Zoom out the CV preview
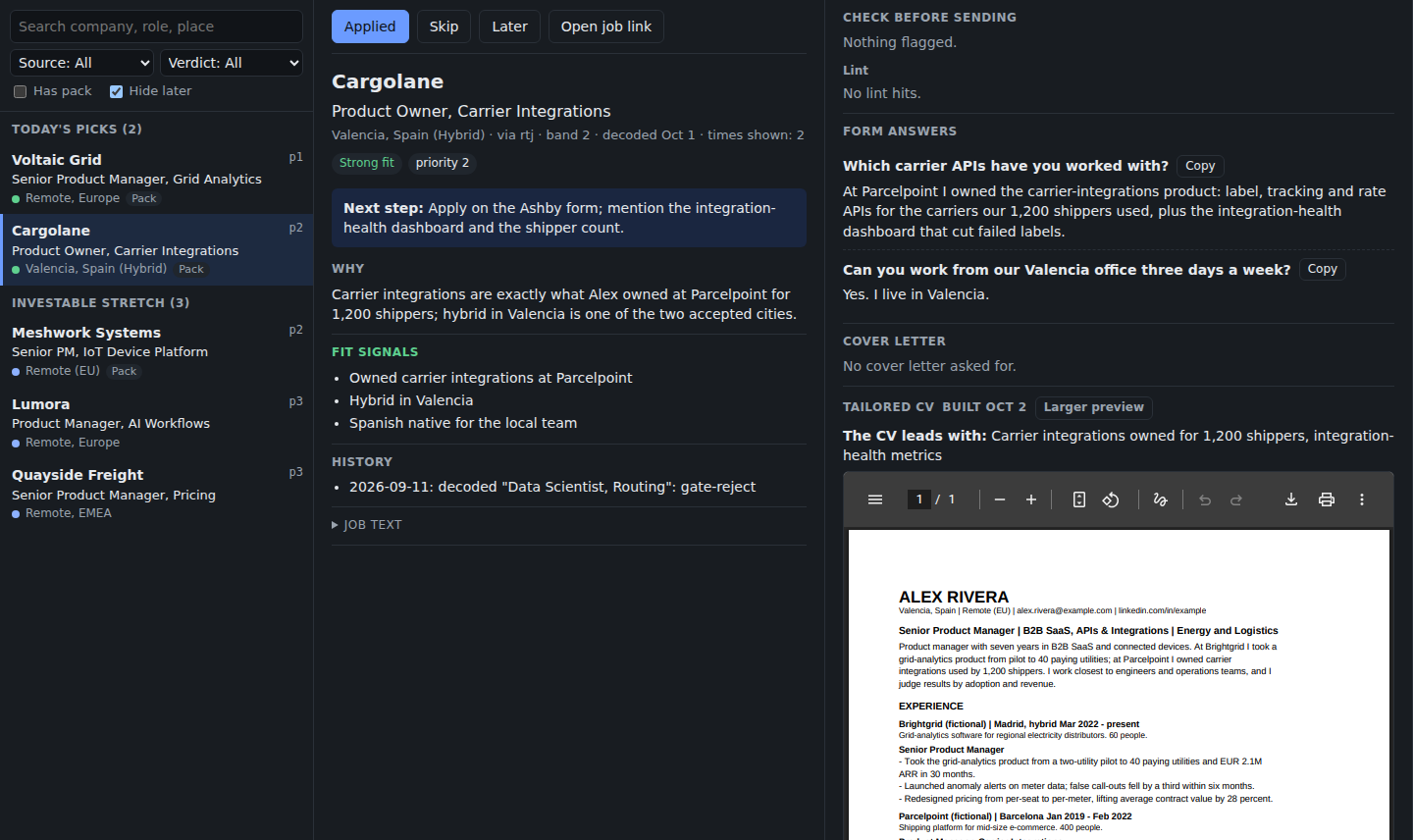The width and height of the screenshot is (1413, 840). point(1000,499)
